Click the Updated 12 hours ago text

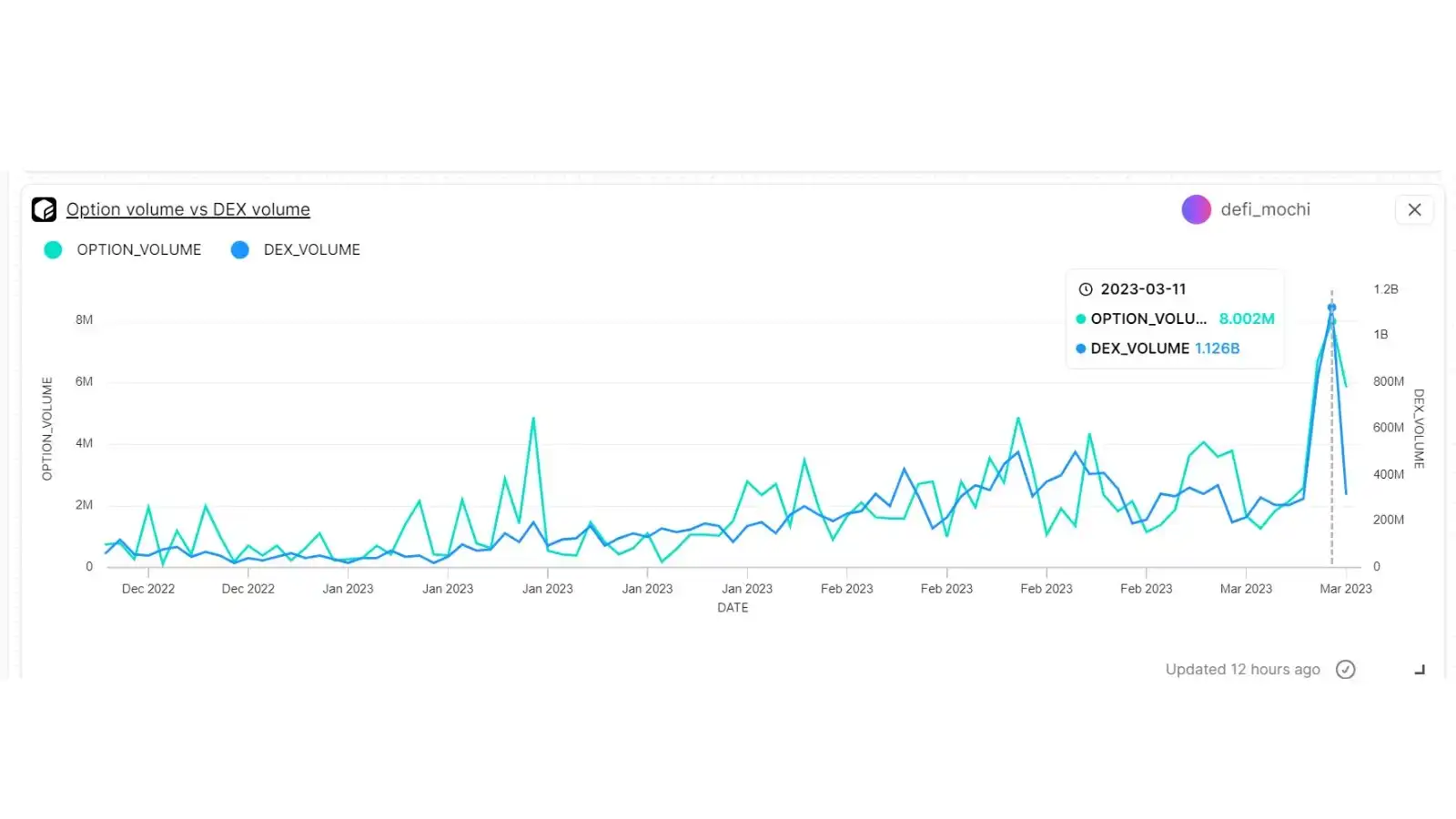pyautogui.click(x=1242, y=670)
